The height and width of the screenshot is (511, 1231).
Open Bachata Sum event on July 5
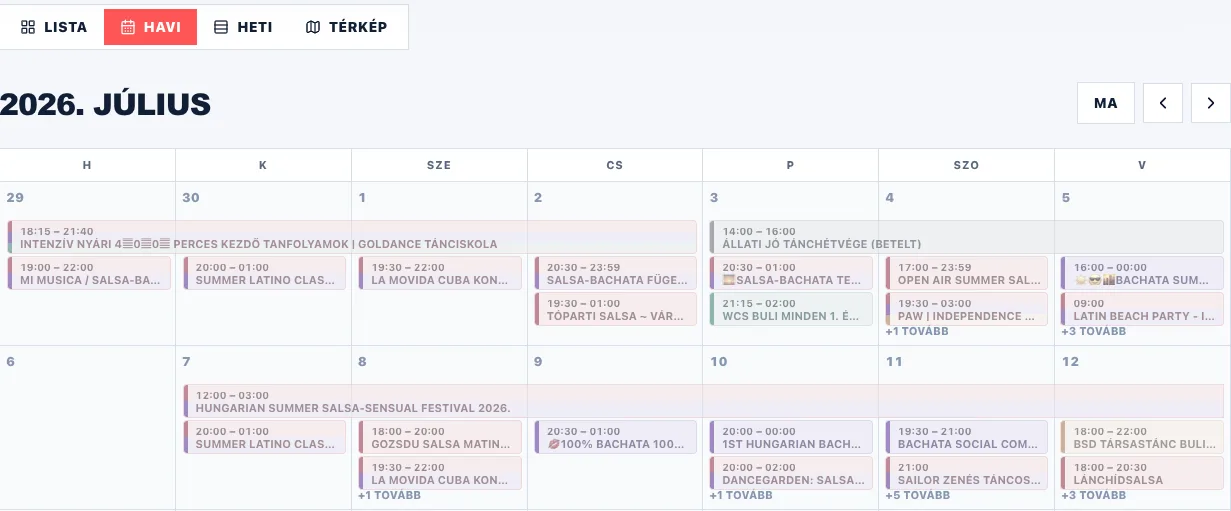(1142, 273)
